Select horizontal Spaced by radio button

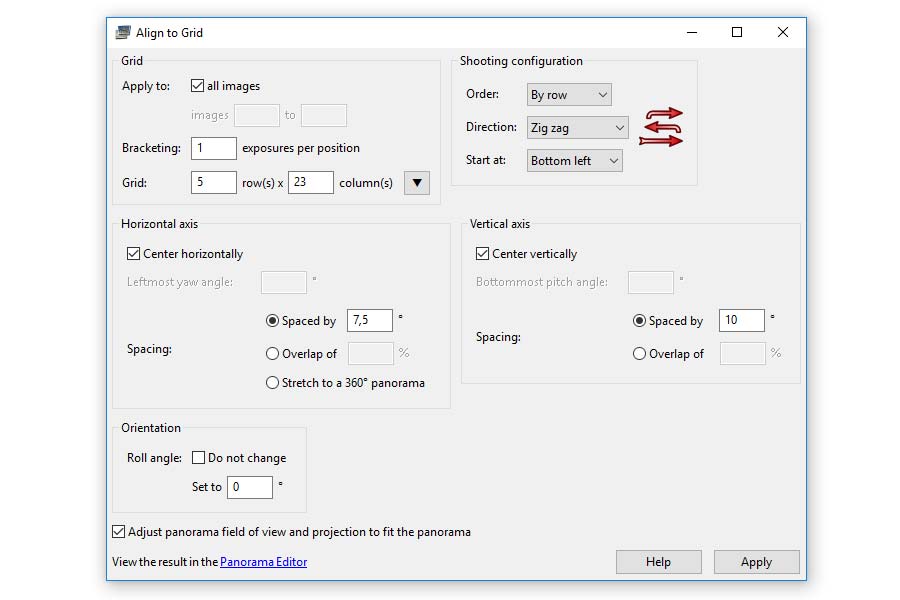coord(273,320)
